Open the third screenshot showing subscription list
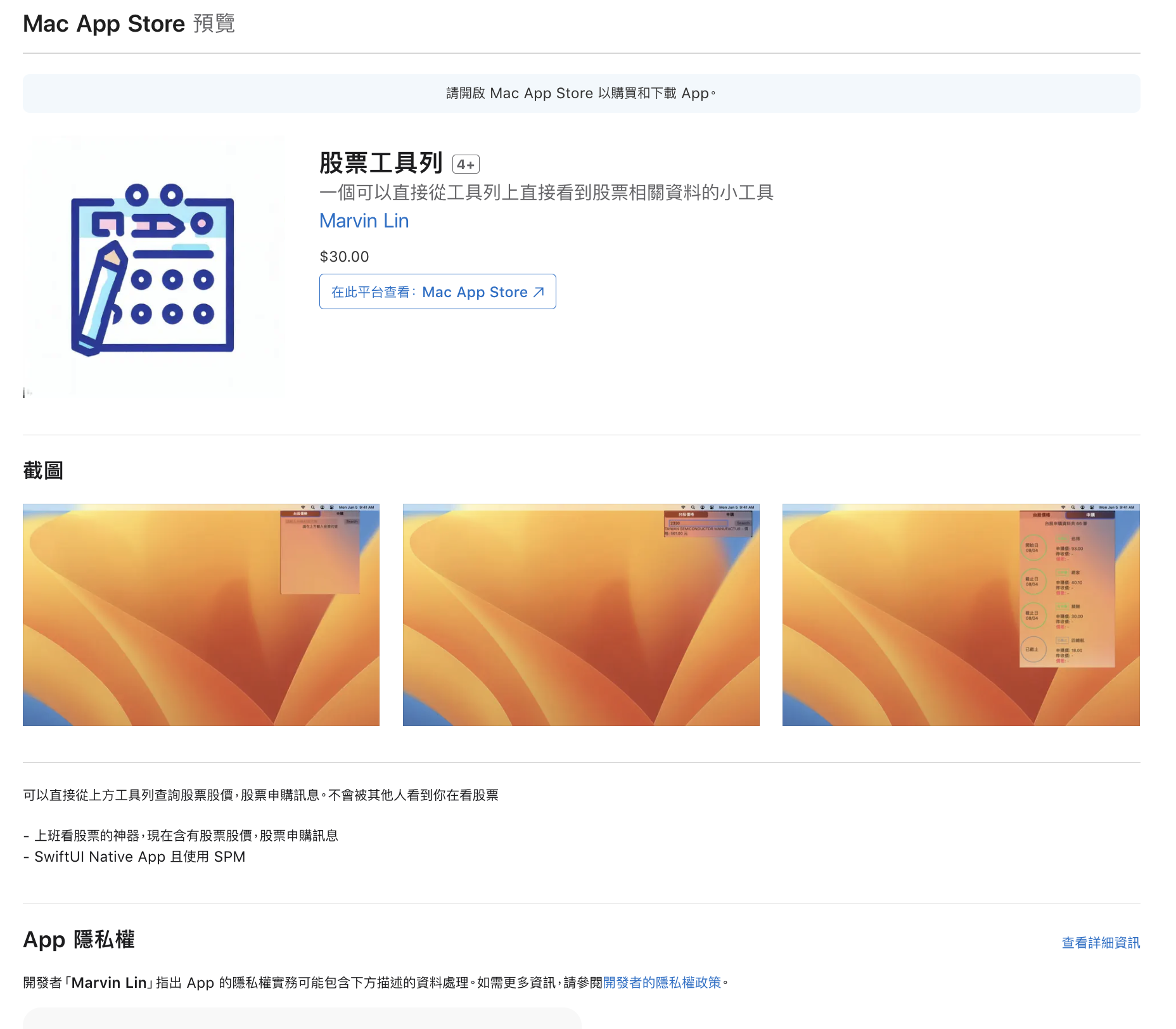Image resolution: width=1176 pixels, height=1029 pixels. pos(961,615)
